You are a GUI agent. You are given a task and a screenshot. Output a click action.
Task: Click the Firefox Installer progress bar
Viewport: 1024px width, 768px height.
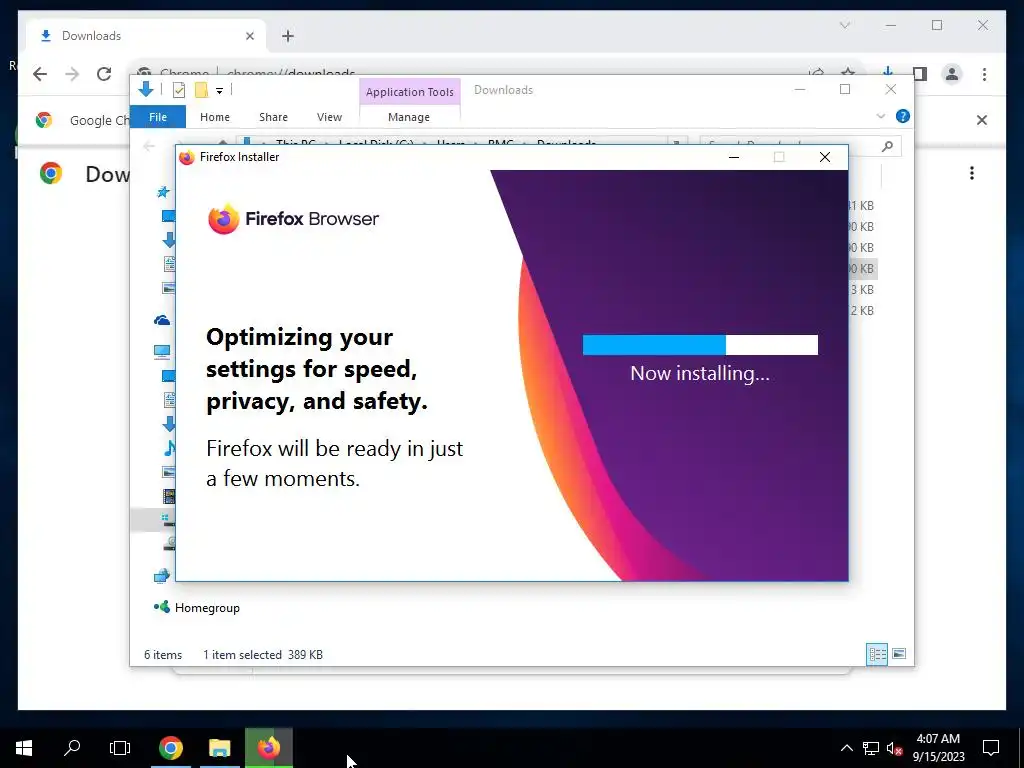click(x=700, y=345)
